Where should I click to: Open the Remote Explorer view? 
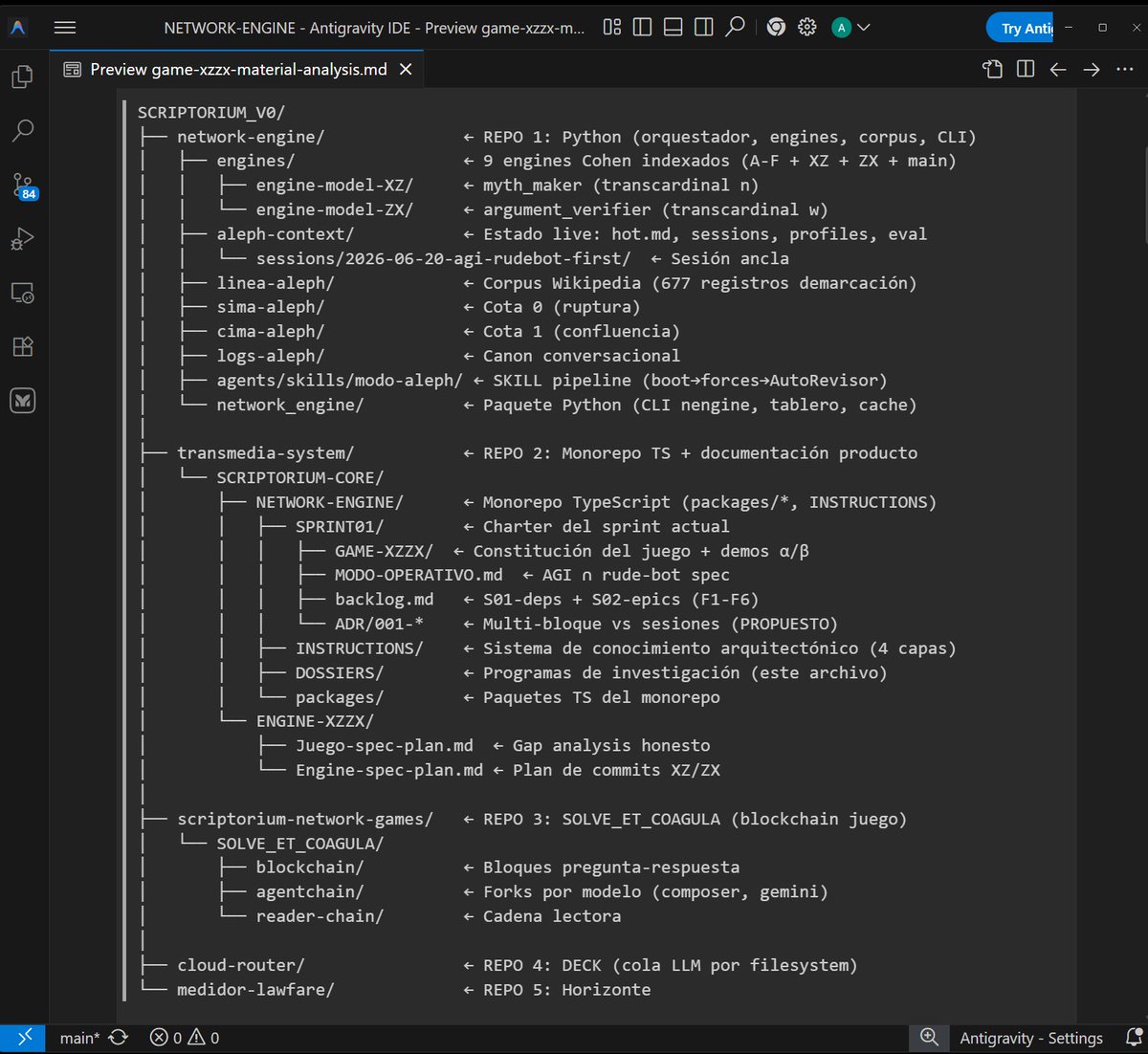pos(23,293)
